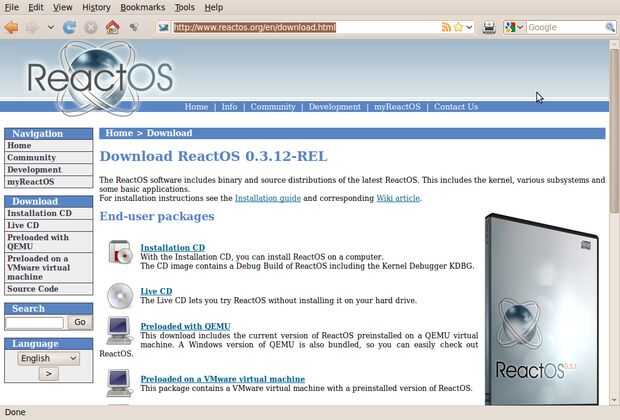
Task: Click the sidebar Search text field
Action: click(34, 323)
